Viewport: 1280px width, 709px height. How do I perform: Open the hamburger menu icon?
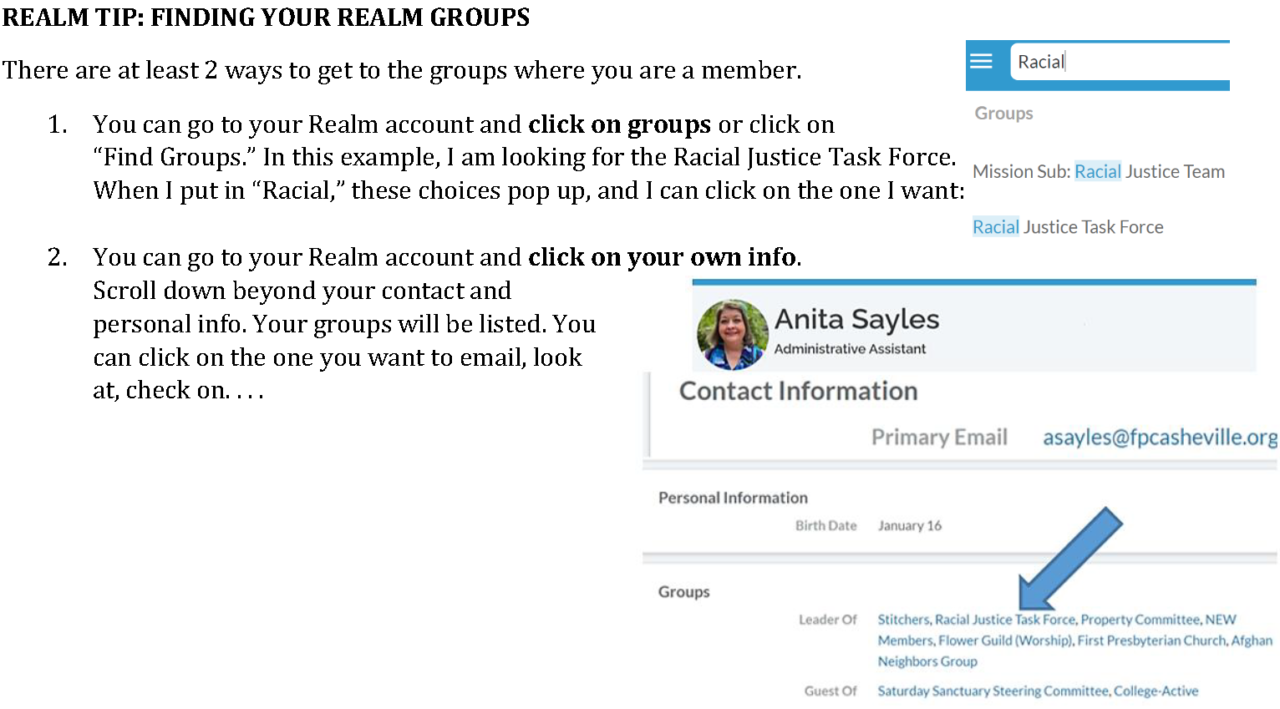pyautogui.click(x=981, y=62)
